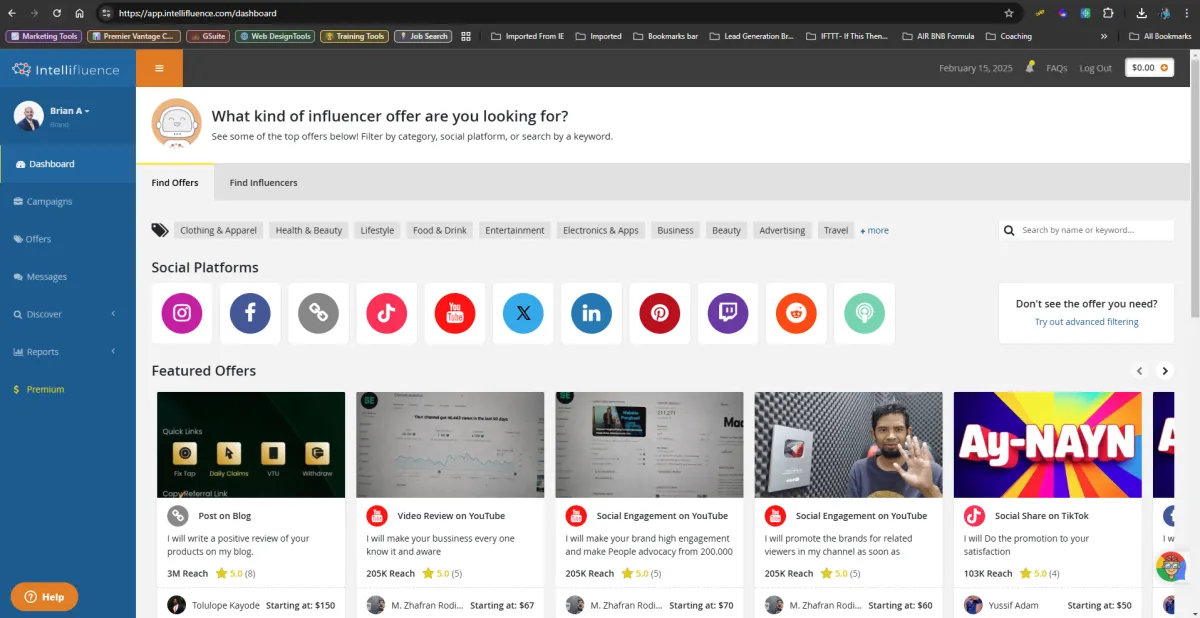The width and height of the screenshot is (1200, 618).
Task: Click the orange Help button
Action: (44, 597)
